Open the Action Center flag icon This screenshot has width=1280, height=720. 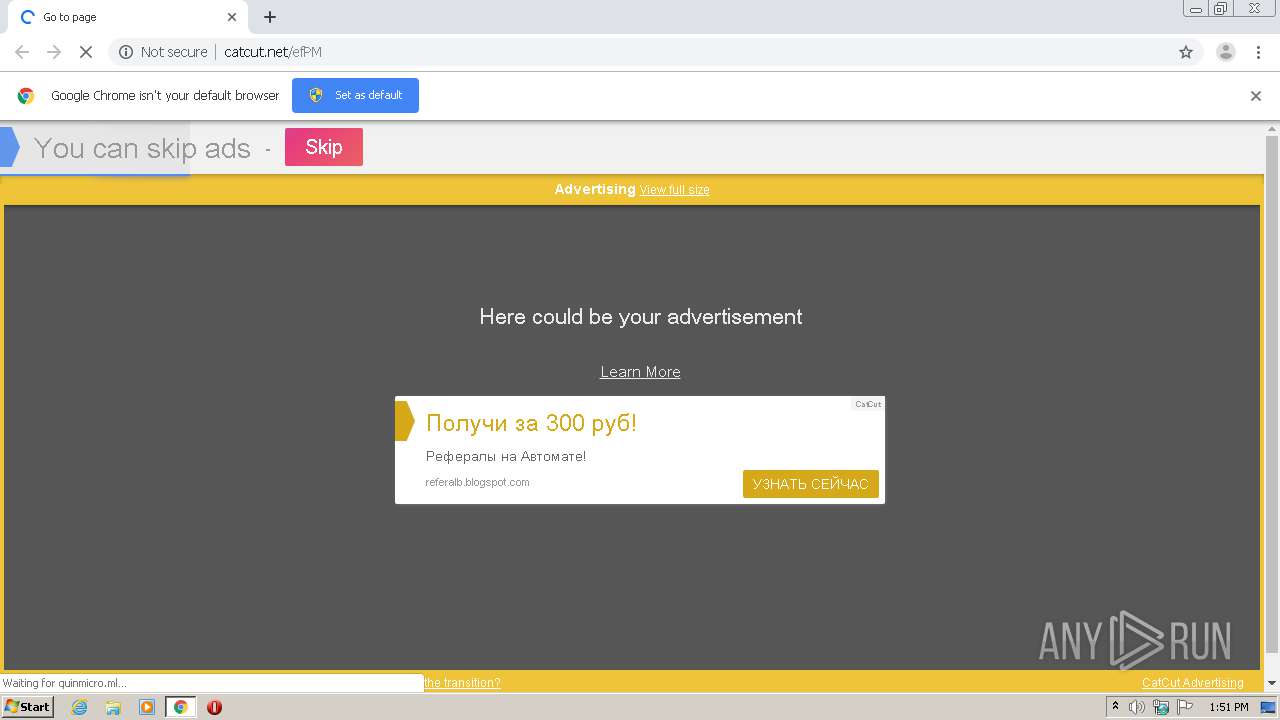point(1185,707)
